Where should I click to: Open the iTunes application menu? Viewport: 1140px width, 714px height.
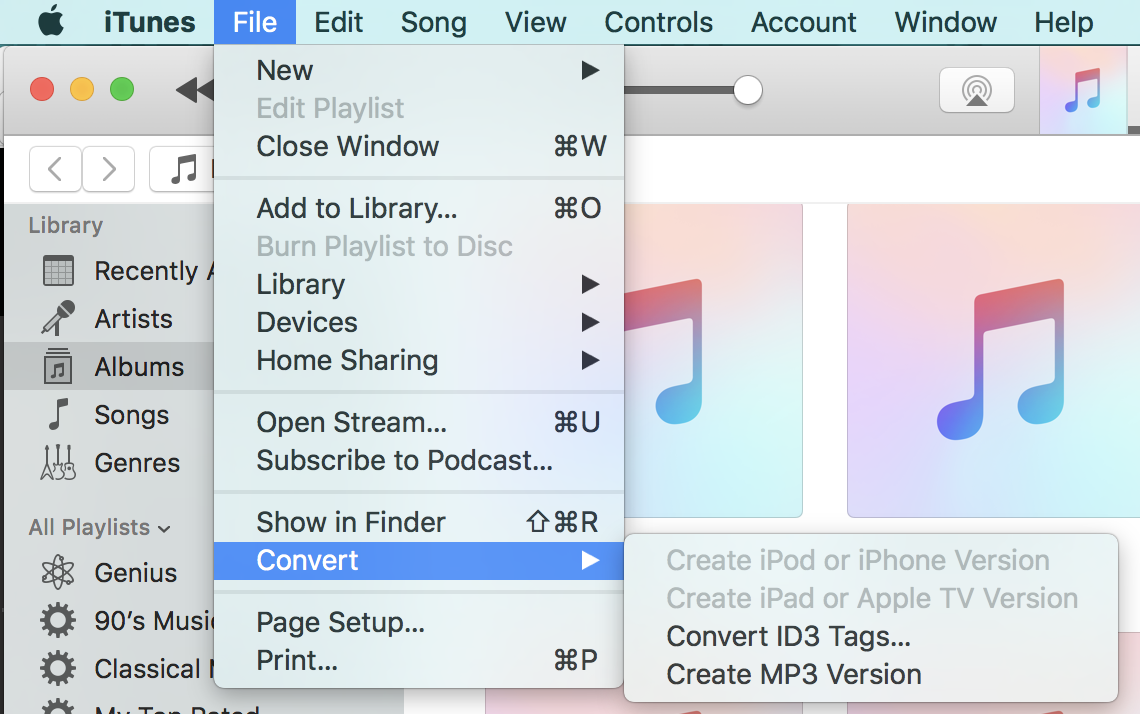click(x=149, y=22)
